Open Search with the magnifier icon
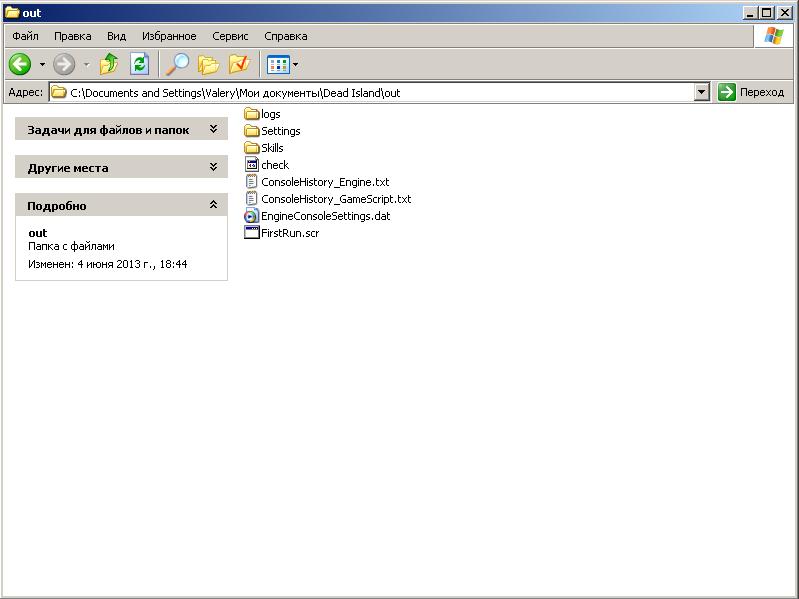The height and width of the screenshot is (599, 799). 177,64
